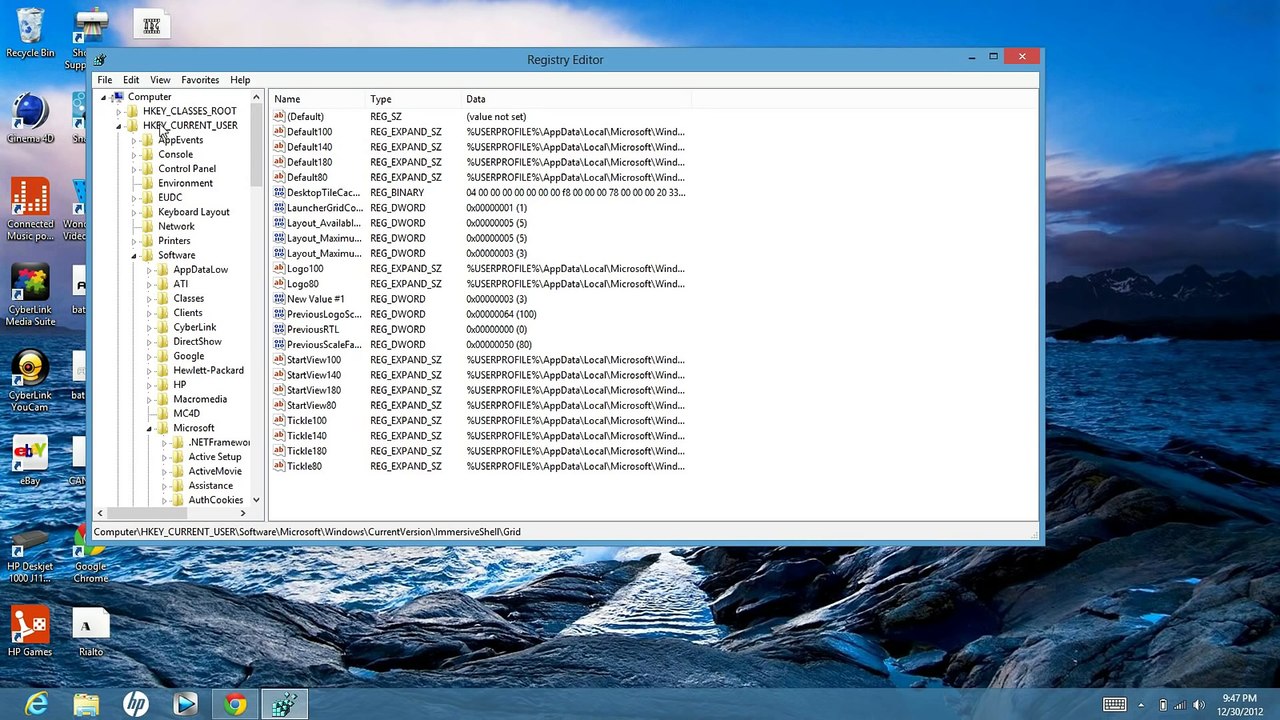Select the Environment folder icon
The width and height of the screenshot is (1280, 720).
(x=148, y=184)
